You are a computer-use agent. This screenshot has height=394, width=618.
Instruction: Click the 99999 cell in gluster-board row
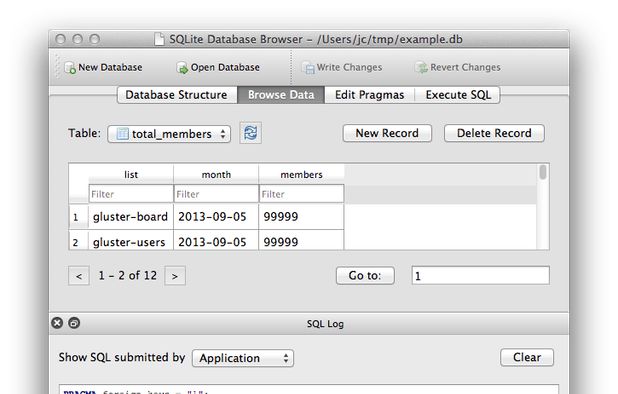point(302,217)
